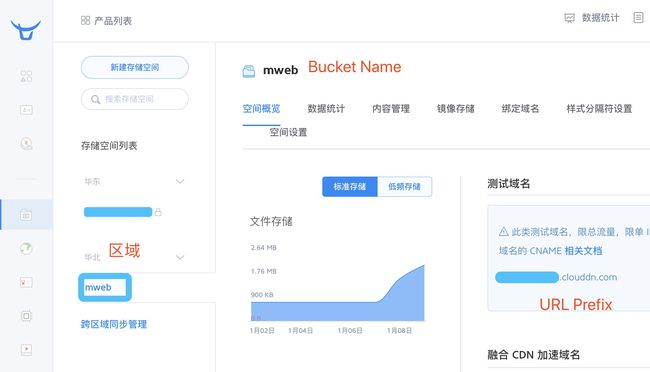Open the 样式分隔符设置 tab
Image resolution: width=650 pixels, height=372 pixels.
[x=599, y=109]
